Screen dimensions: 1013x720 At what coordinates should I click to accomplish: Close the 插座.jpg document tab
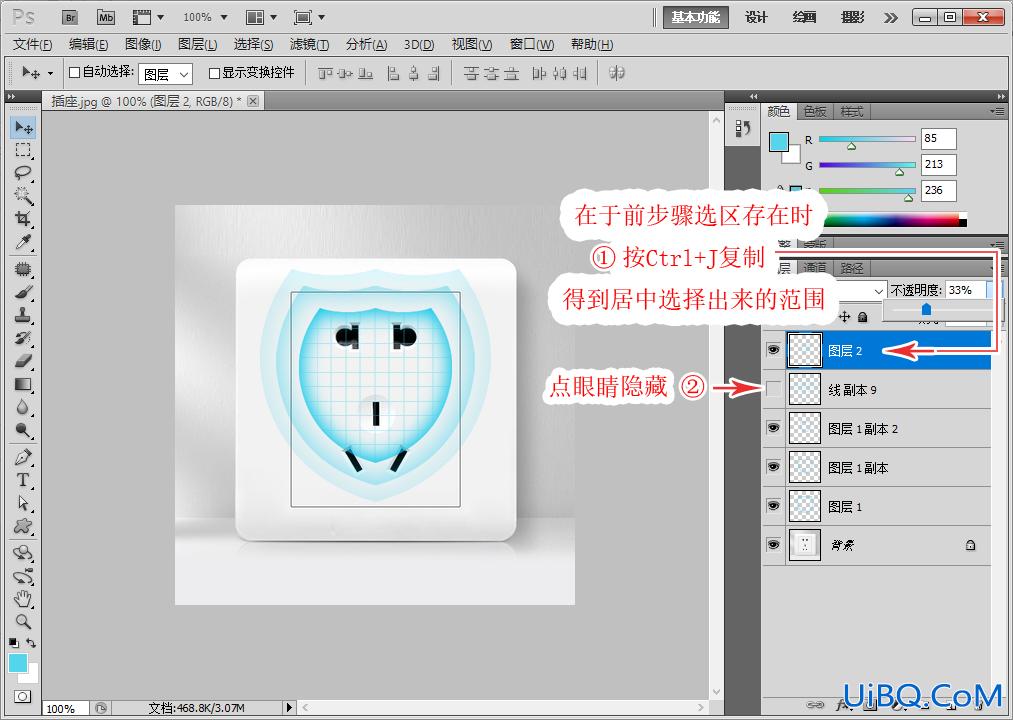(x=253, y=101)
